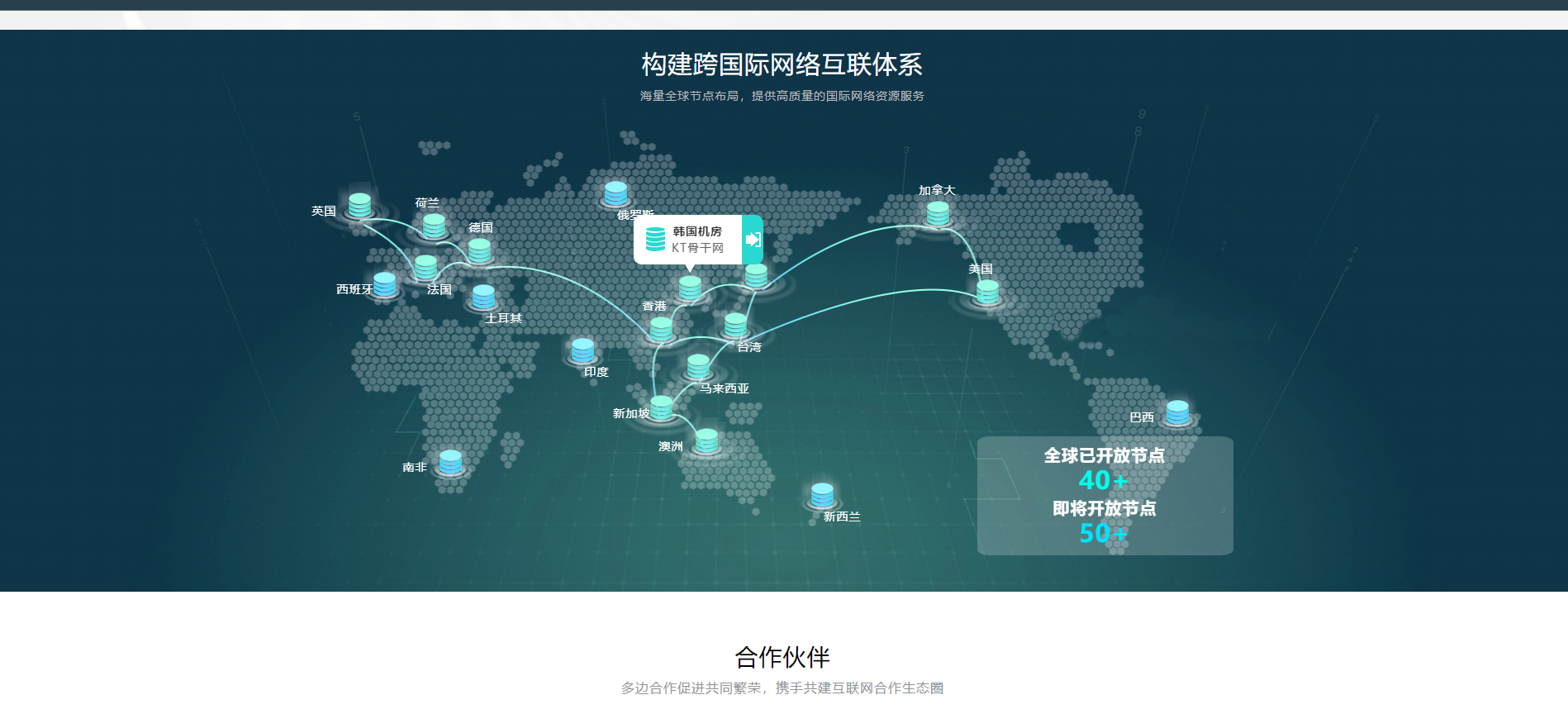Click the UK (英国) node icon

359,205
